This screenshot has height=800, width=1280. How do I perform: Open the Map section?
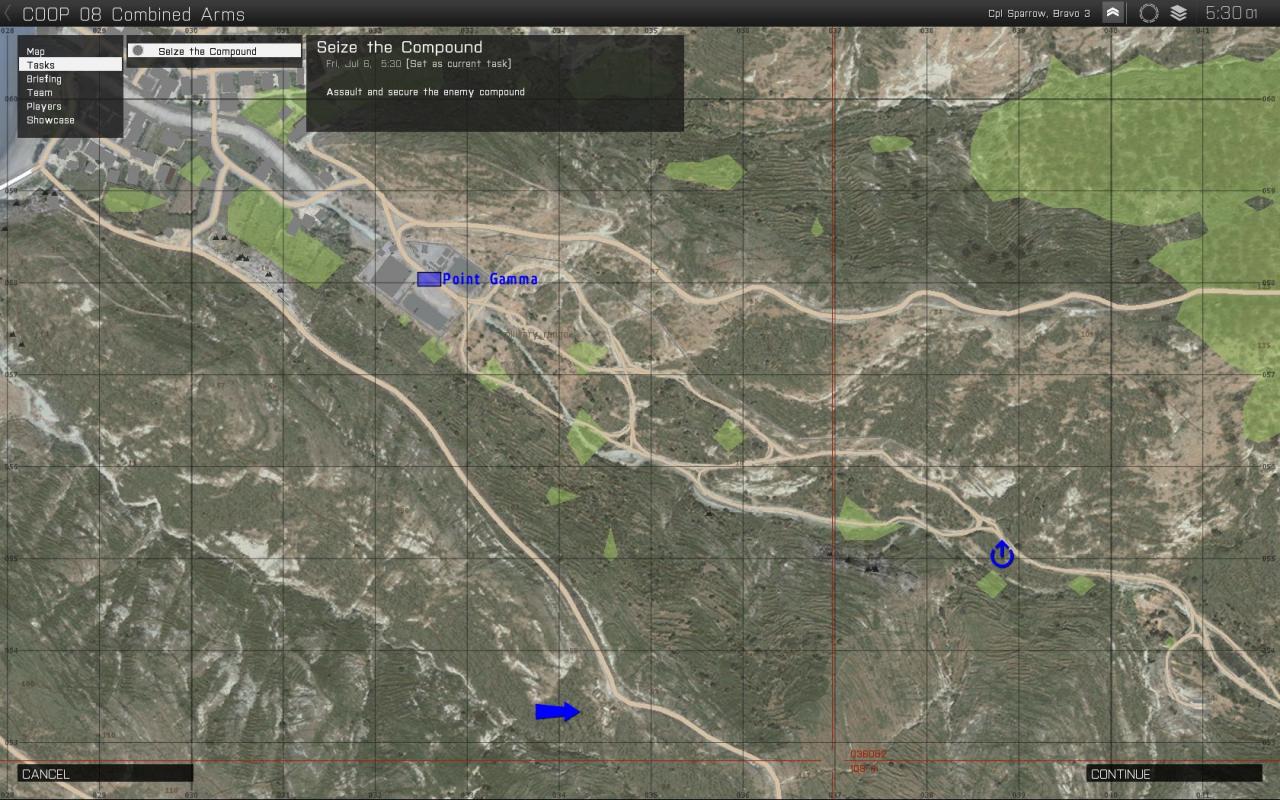(70, 51)
